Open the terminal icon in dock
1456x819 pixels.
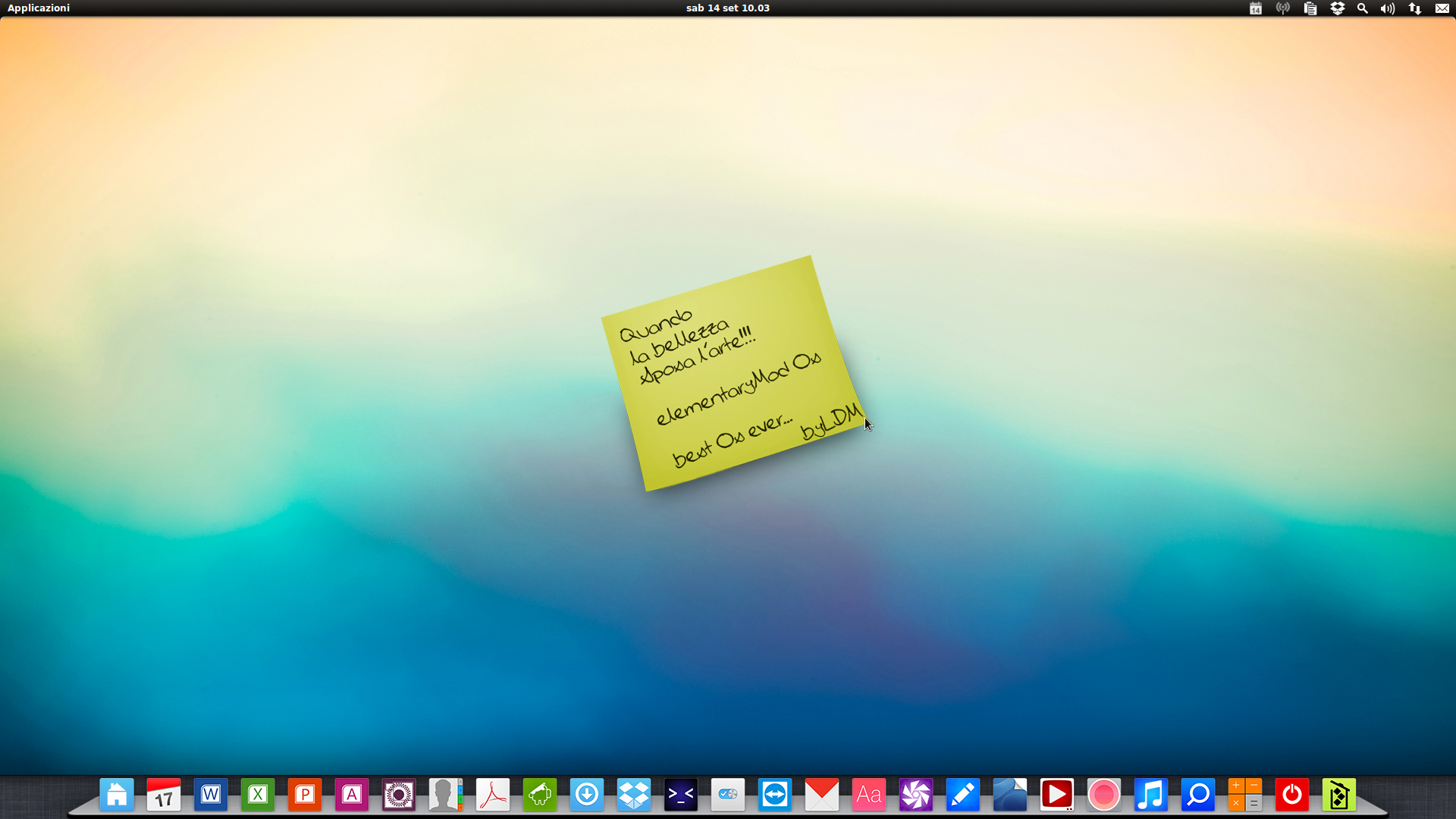coord(681,795)
